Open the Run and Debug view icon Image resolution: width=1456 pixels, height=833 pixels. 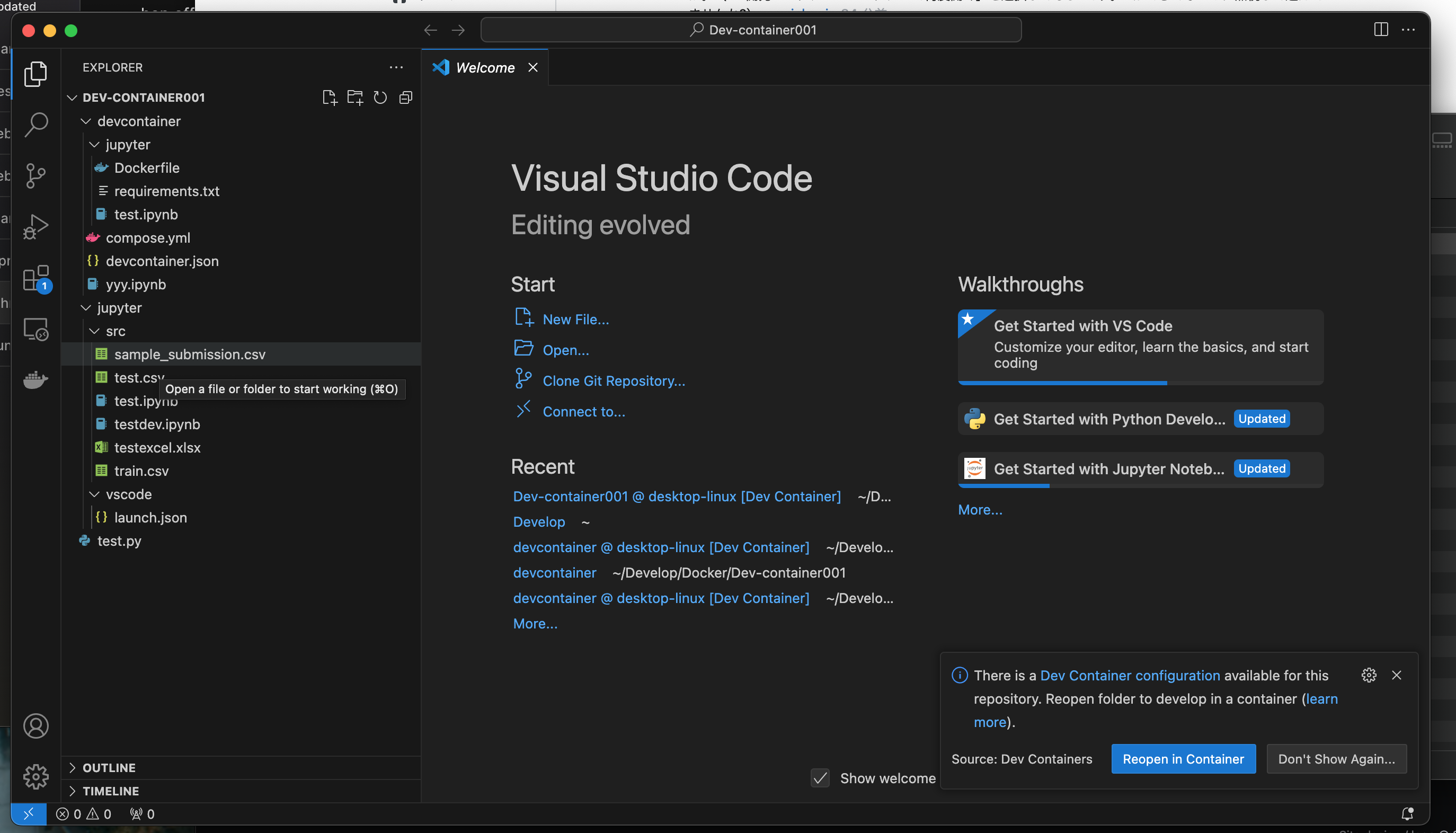point(35,227)
